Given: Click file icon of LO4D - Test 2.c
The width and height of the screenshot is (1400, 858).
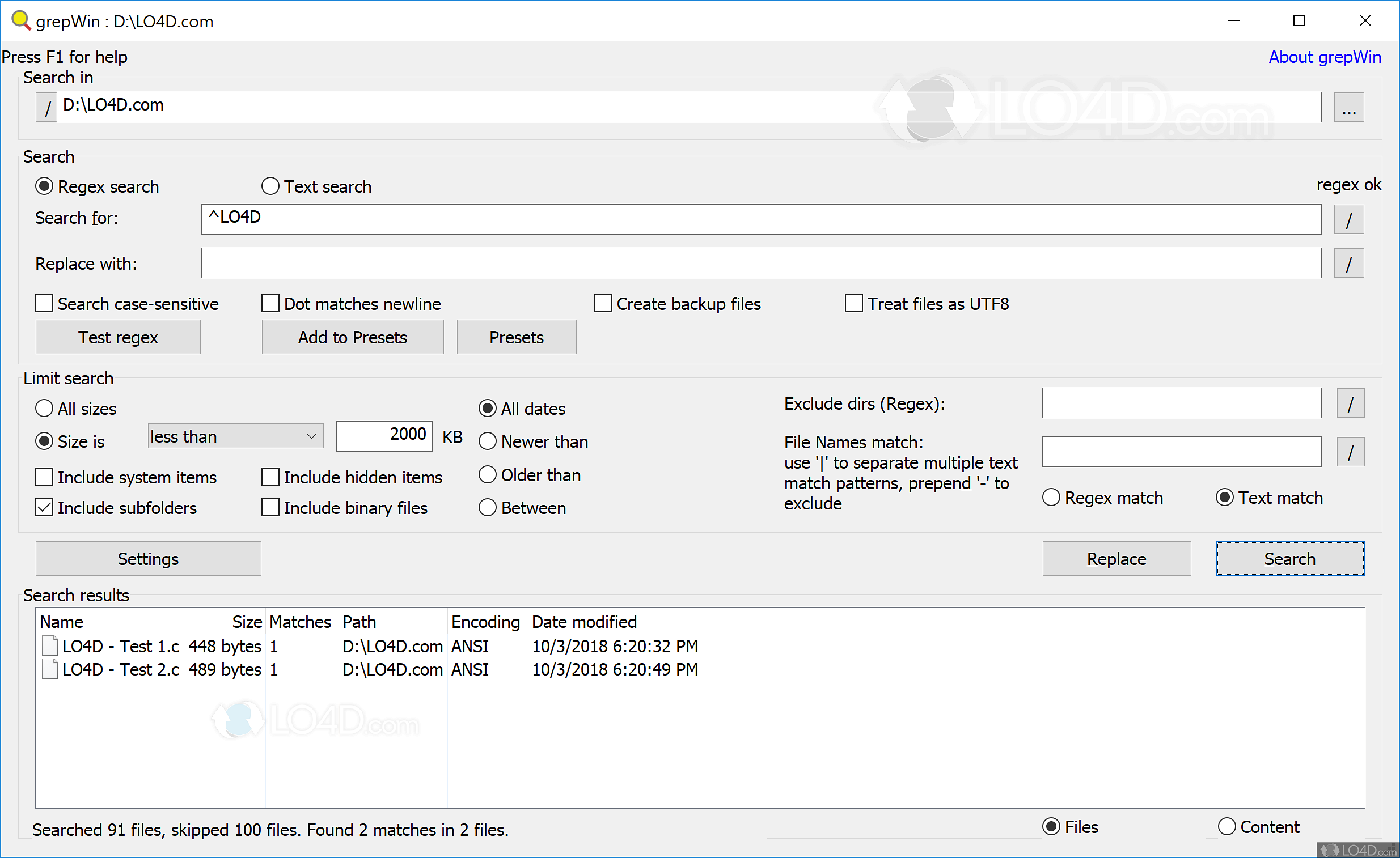Looking at the screenshot, I should click(x=50, y=669).
